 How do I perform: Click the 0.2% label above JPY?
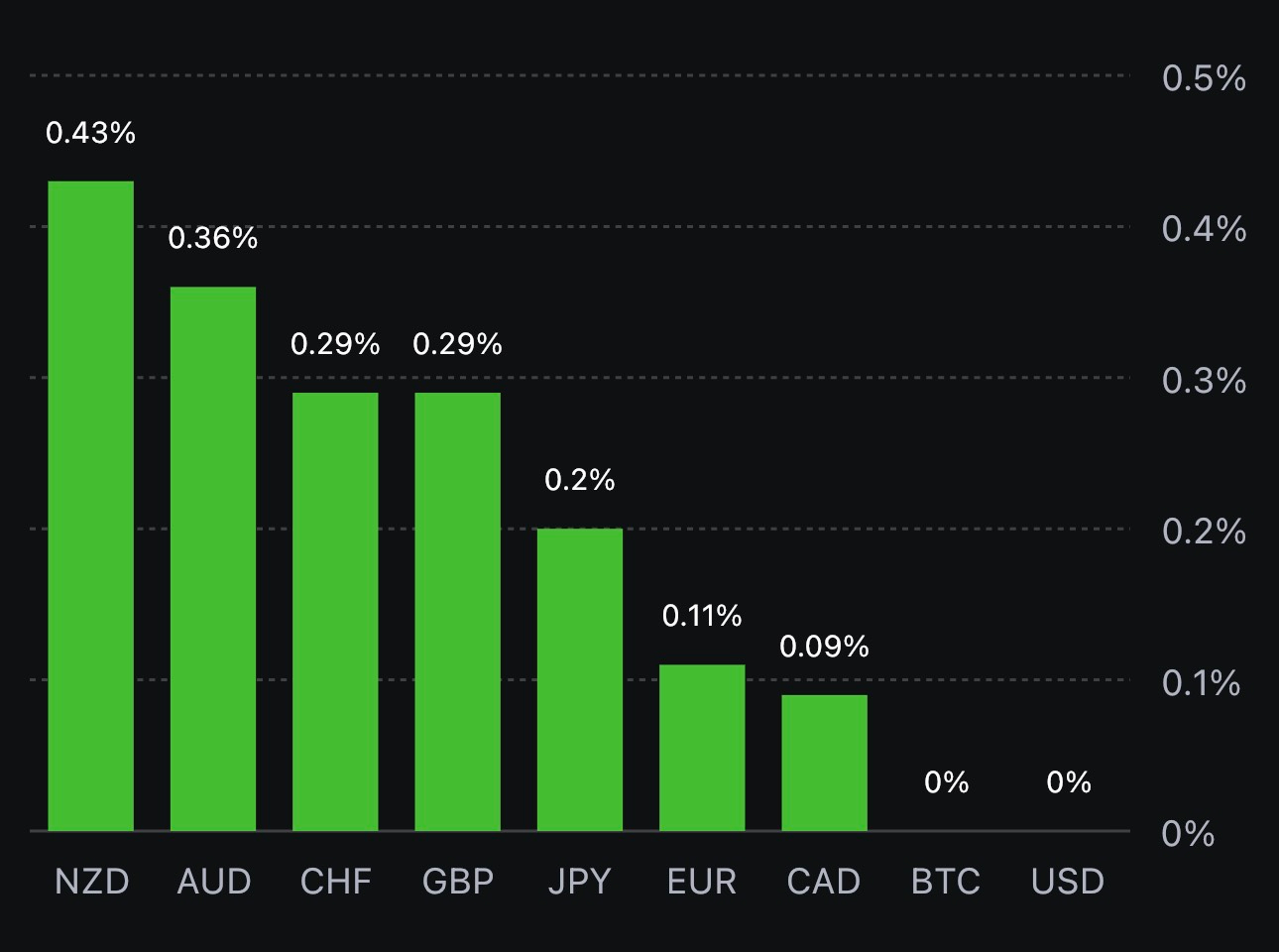pyautogui.click(x=580, y=480)
